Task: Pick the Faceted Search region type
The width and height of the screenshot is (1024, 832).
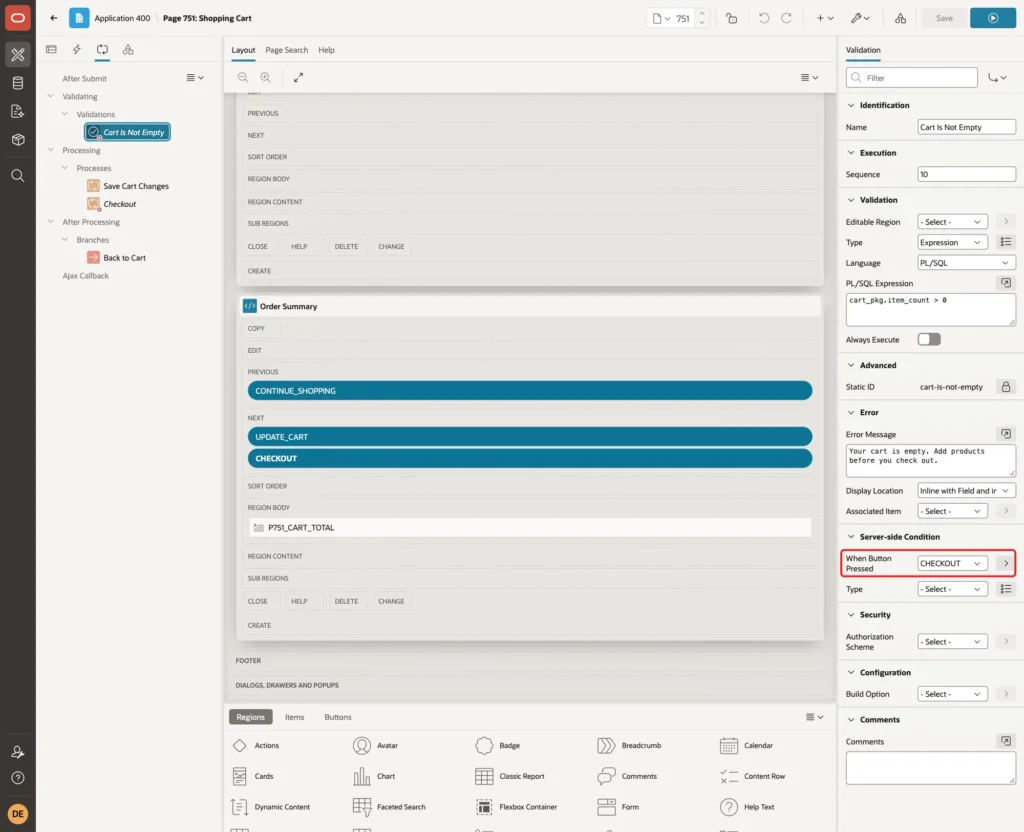Action: (x=390, y=807)
